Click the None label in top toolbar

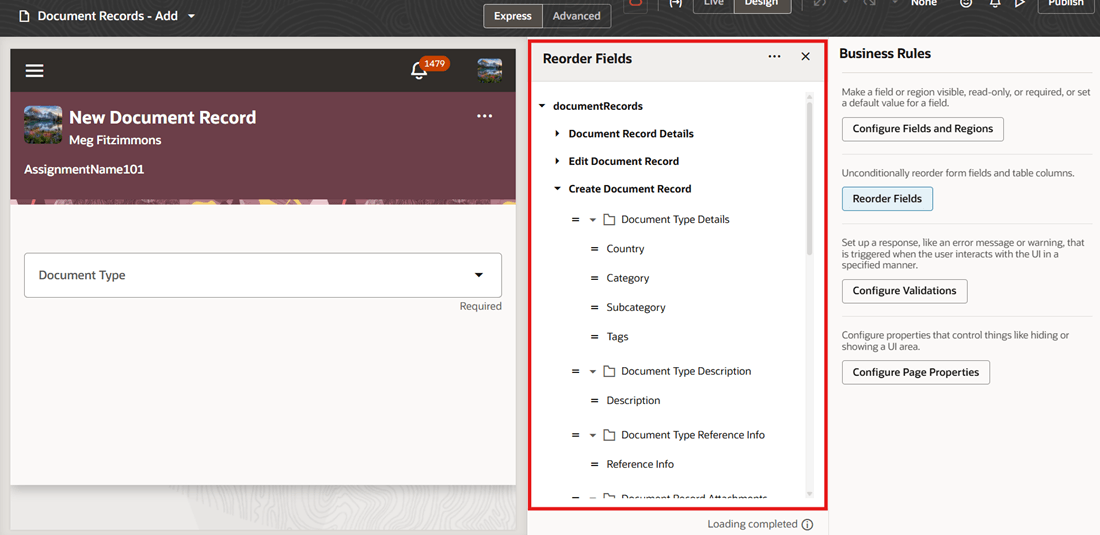point(924,4)
